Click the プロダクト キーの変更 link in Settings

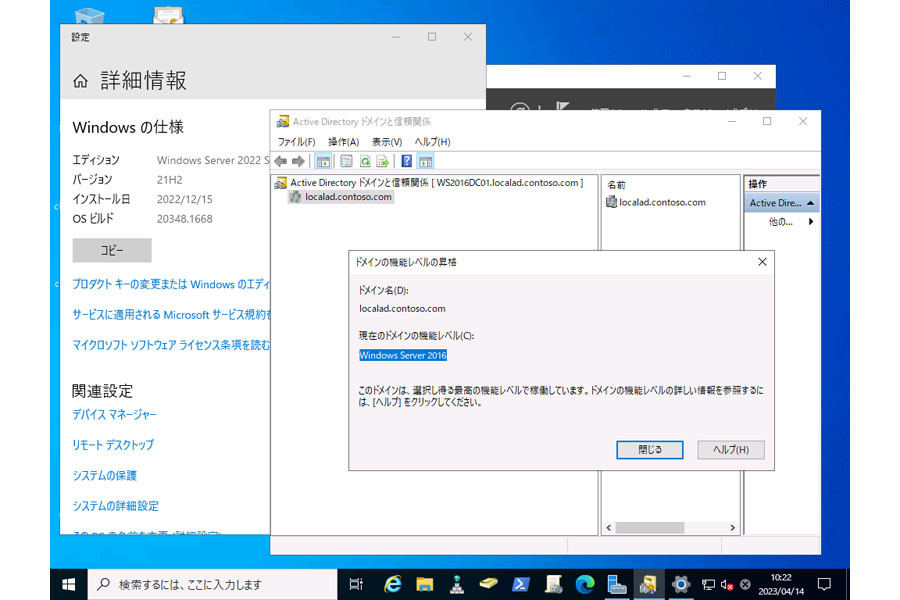coord(170,284)
